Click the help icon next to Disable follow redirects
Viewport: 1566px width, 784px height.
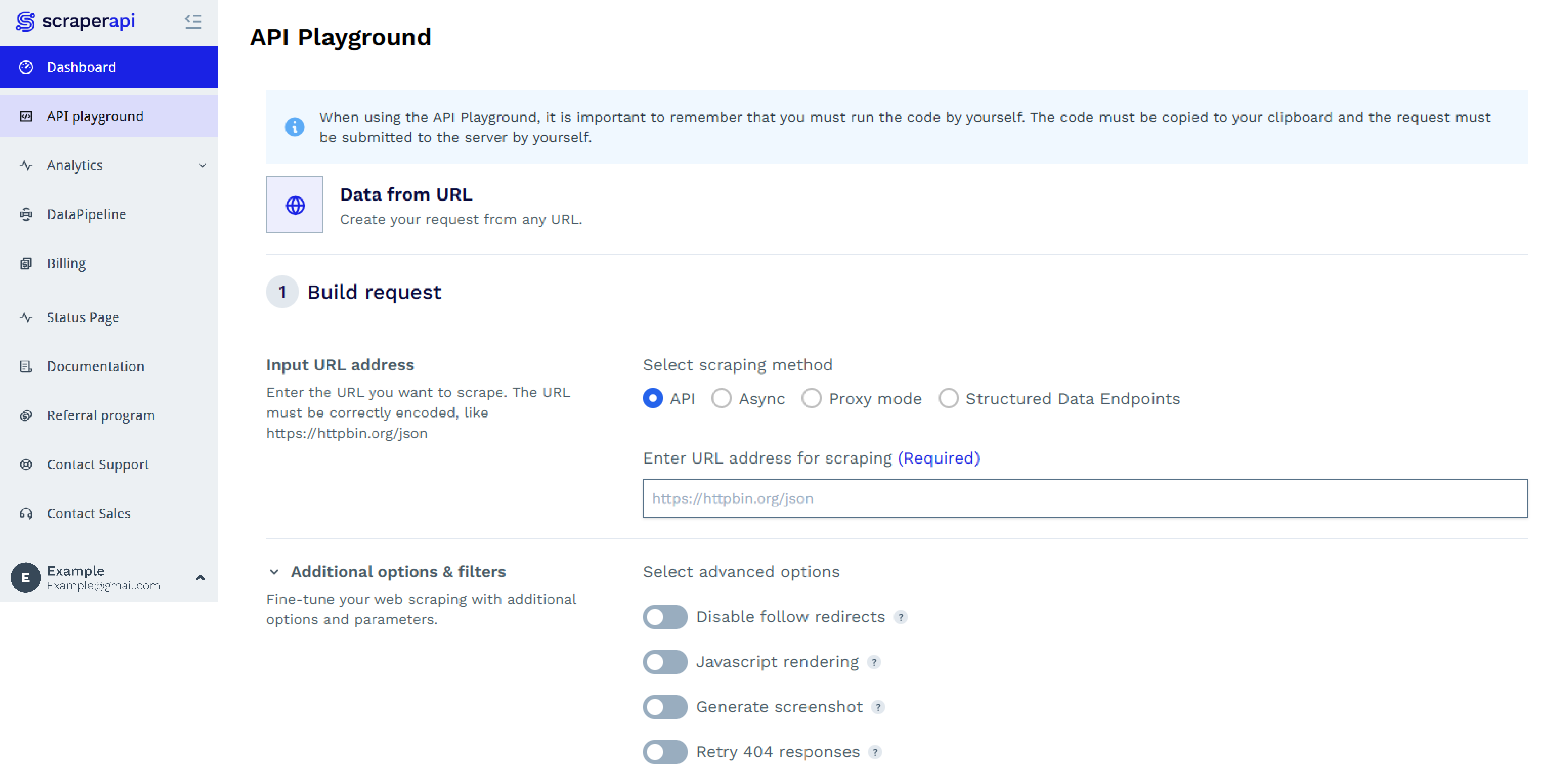coord(900,617)
